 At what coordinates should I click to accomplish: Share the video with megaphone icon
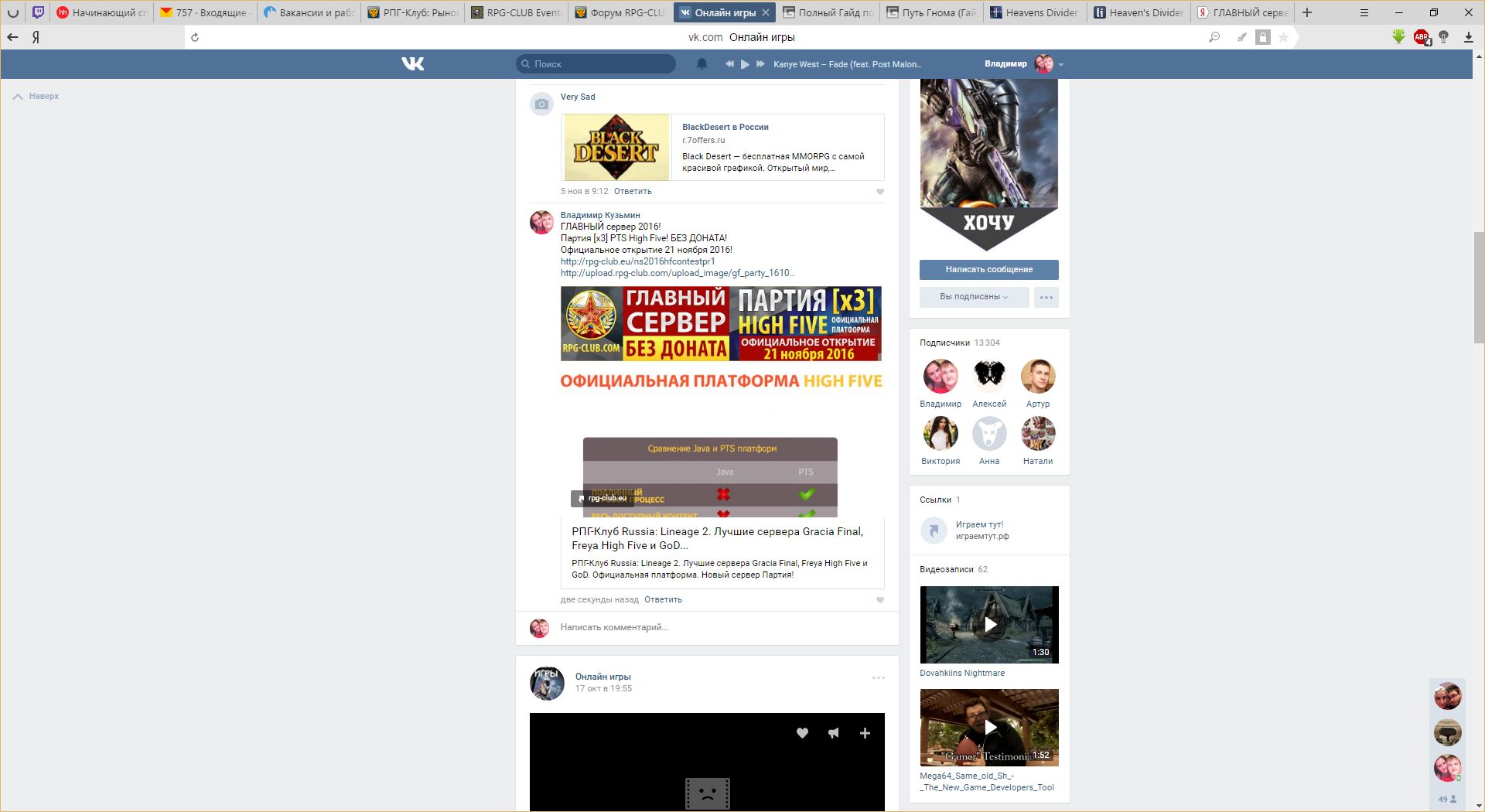[x=833, y=733]
